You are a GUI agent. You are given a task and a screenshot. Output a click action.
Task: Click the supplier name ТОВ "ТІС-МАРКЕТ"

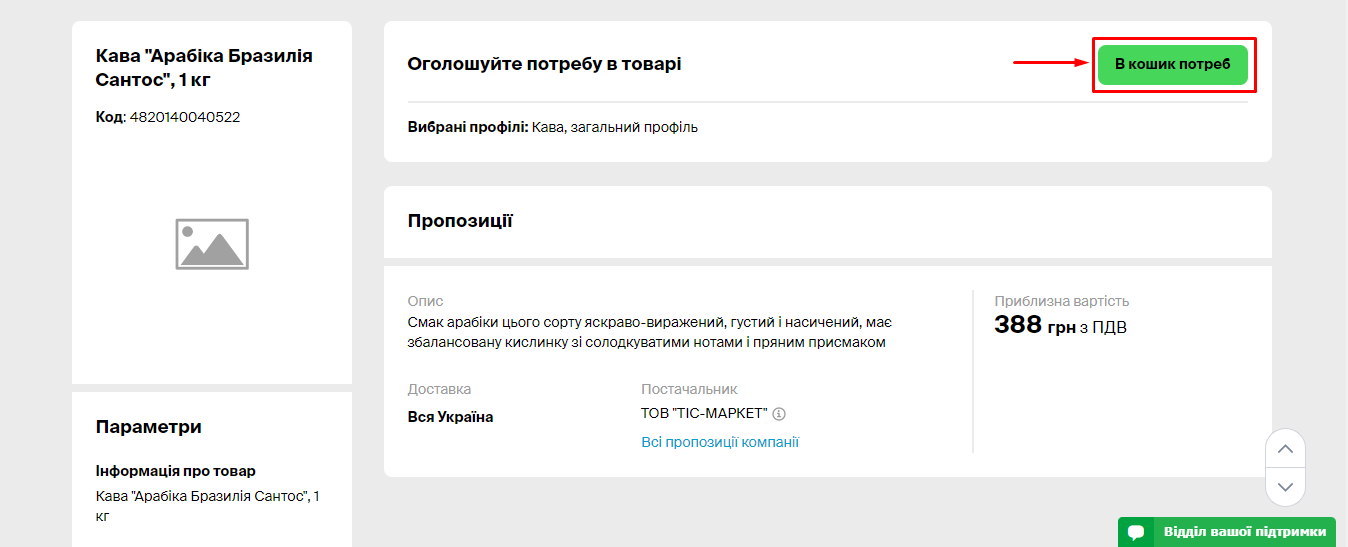pos(704,414)
